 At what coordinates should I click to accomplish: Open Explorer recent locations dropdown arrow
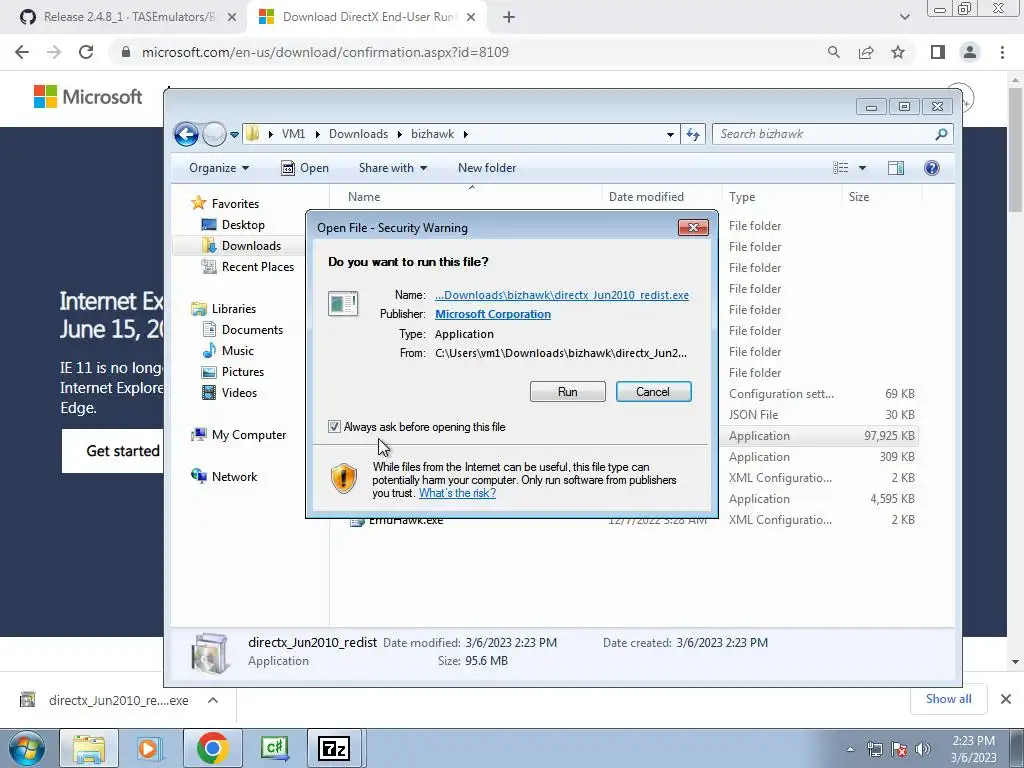click(234, 135)
